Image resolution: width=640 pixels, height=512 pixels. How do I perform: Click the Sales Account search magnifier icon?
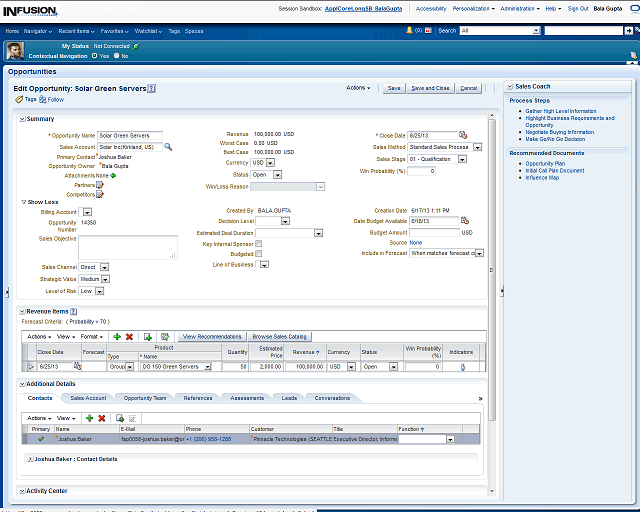[x=169, y=147]
